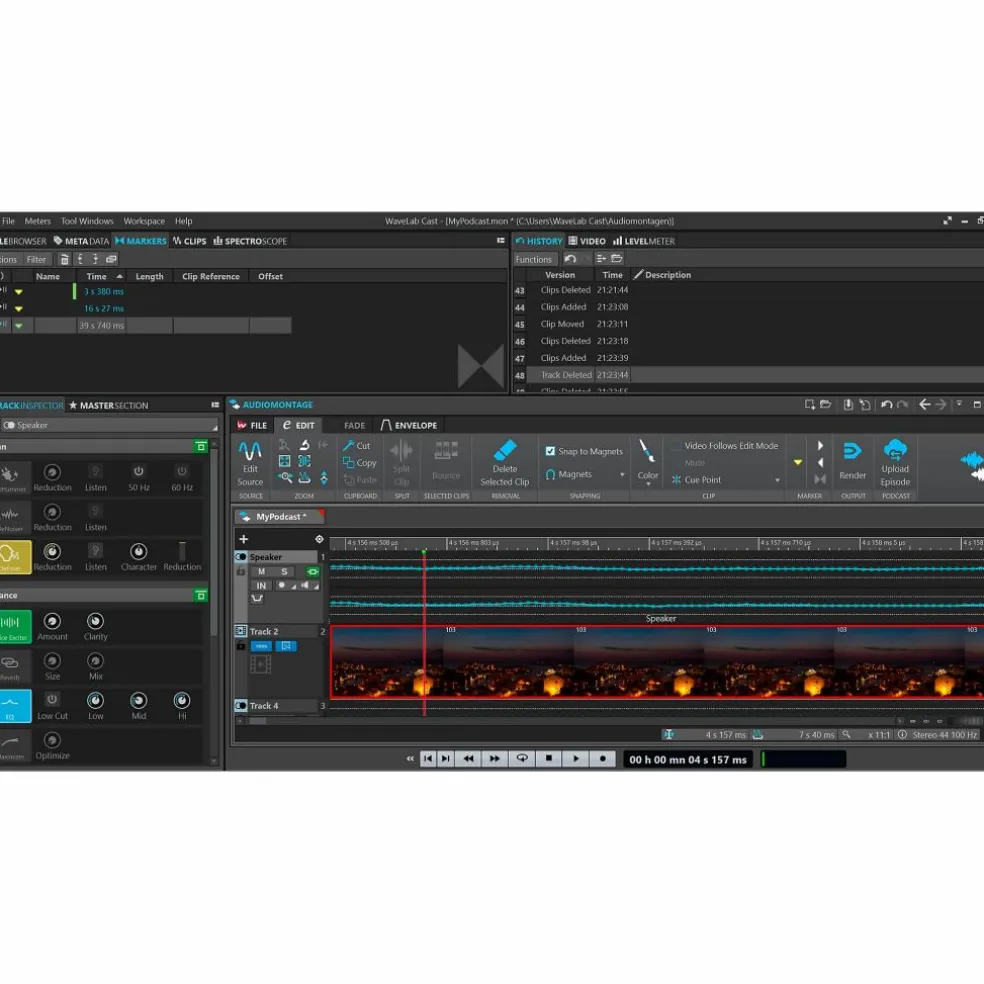Open the Filter dropdown in Markers panel

click(x=36, y=259)
